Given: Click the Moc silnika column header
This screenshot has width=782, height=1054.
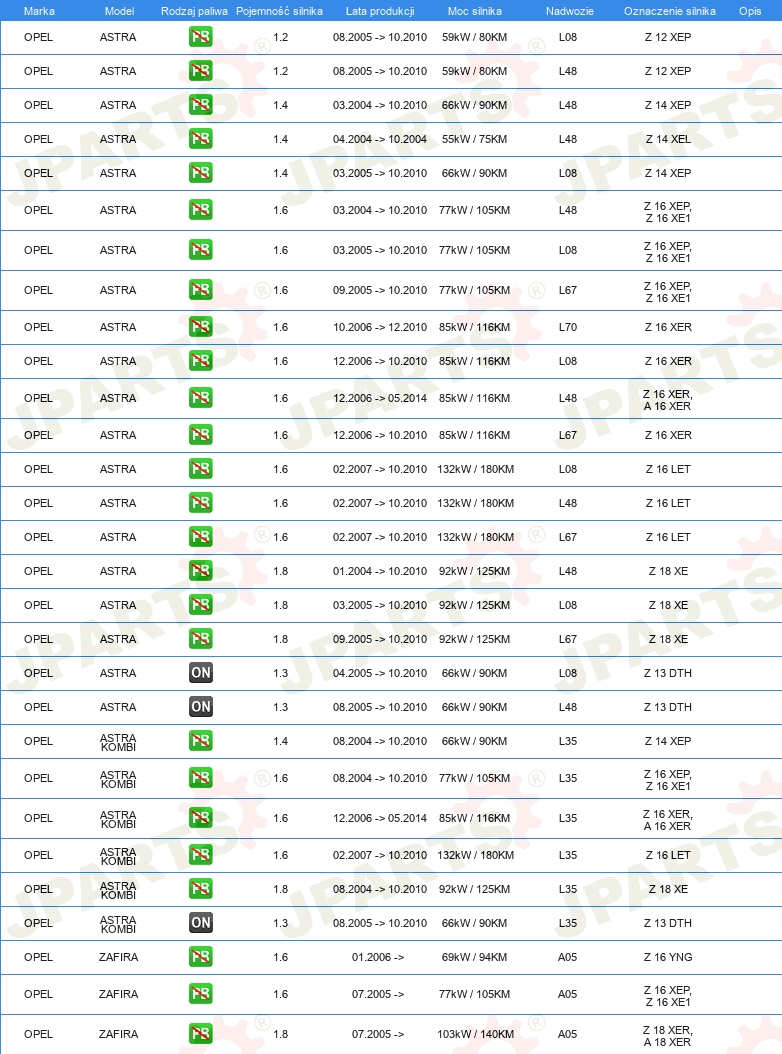Looking at the screenshot, I should click(x=475, y=11).
